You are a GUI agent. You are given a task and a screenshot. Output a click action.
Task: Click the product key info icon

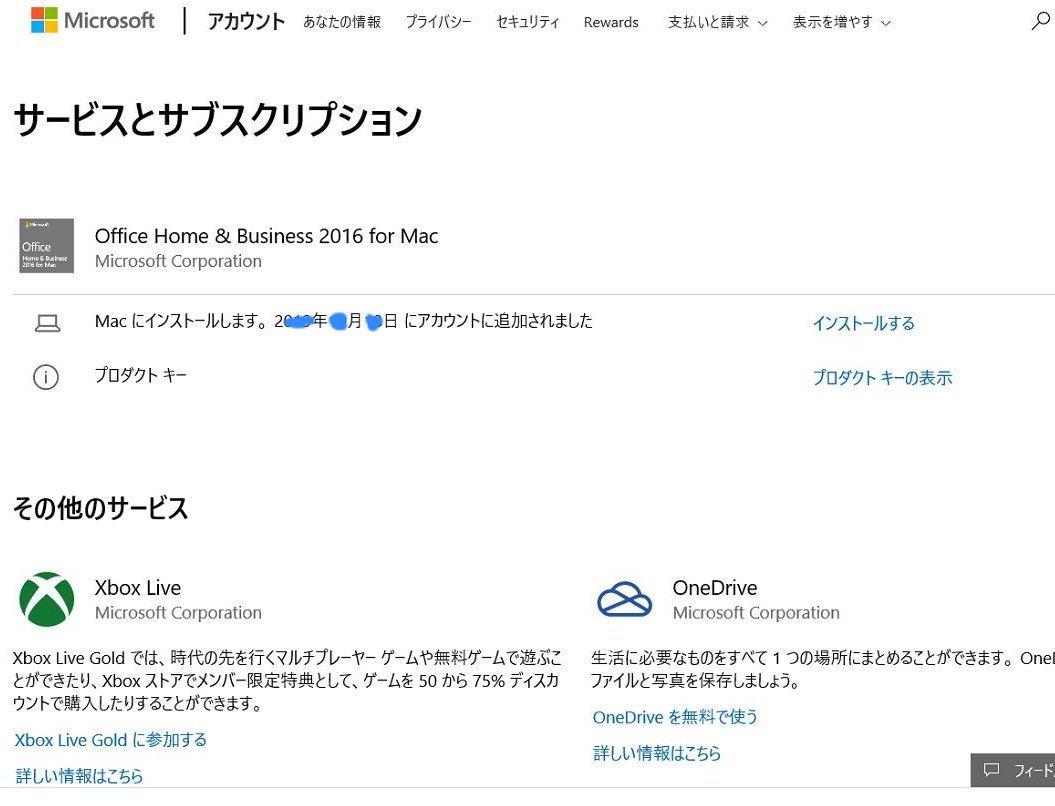[x=46, y=377]
